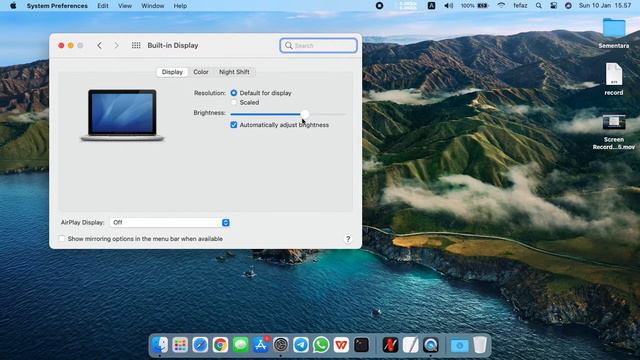Viewport: 640px width, 360px height.
Task: Select the Sementara folder on desktop
Action: click(x=614, y=33)
